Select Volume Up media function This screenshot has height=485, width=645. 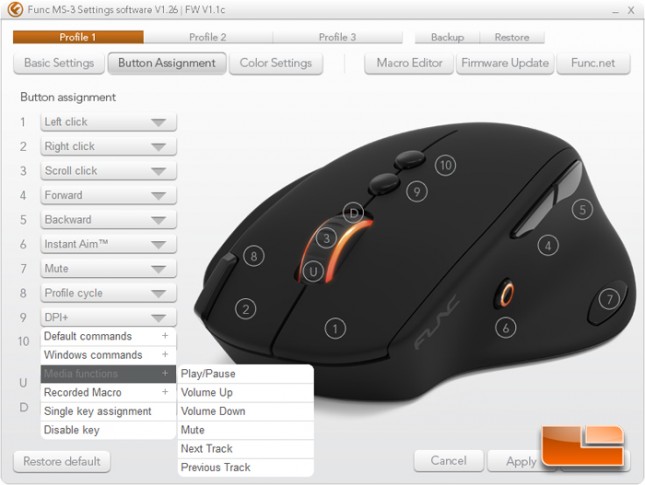(x=246, y=392)
